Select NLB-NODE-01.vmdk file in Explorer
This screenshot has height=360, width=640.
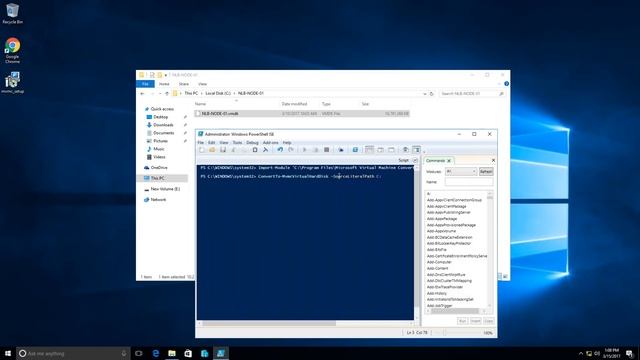click(302, 113)
